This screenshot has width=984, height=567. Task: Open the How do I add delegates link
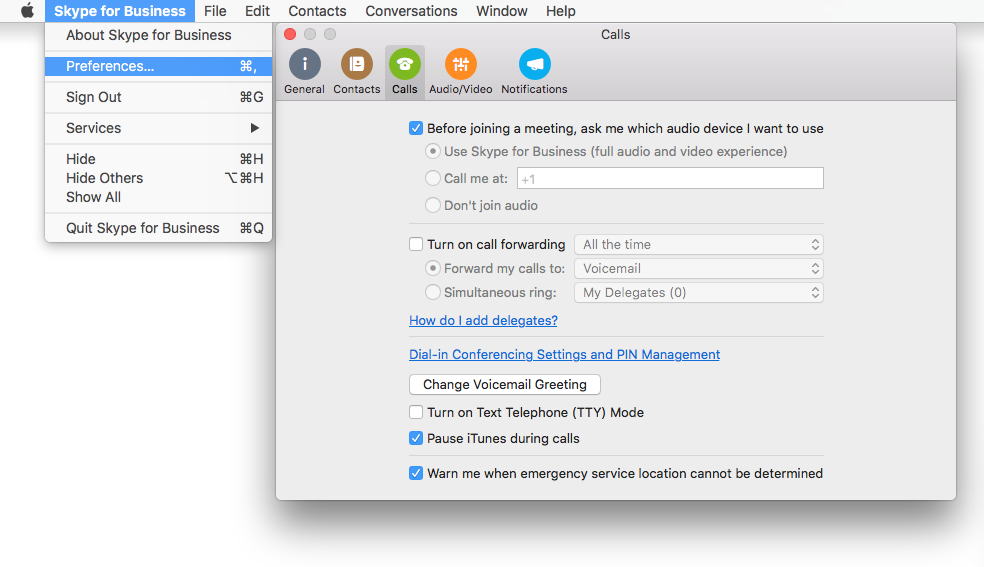(483, 320)
